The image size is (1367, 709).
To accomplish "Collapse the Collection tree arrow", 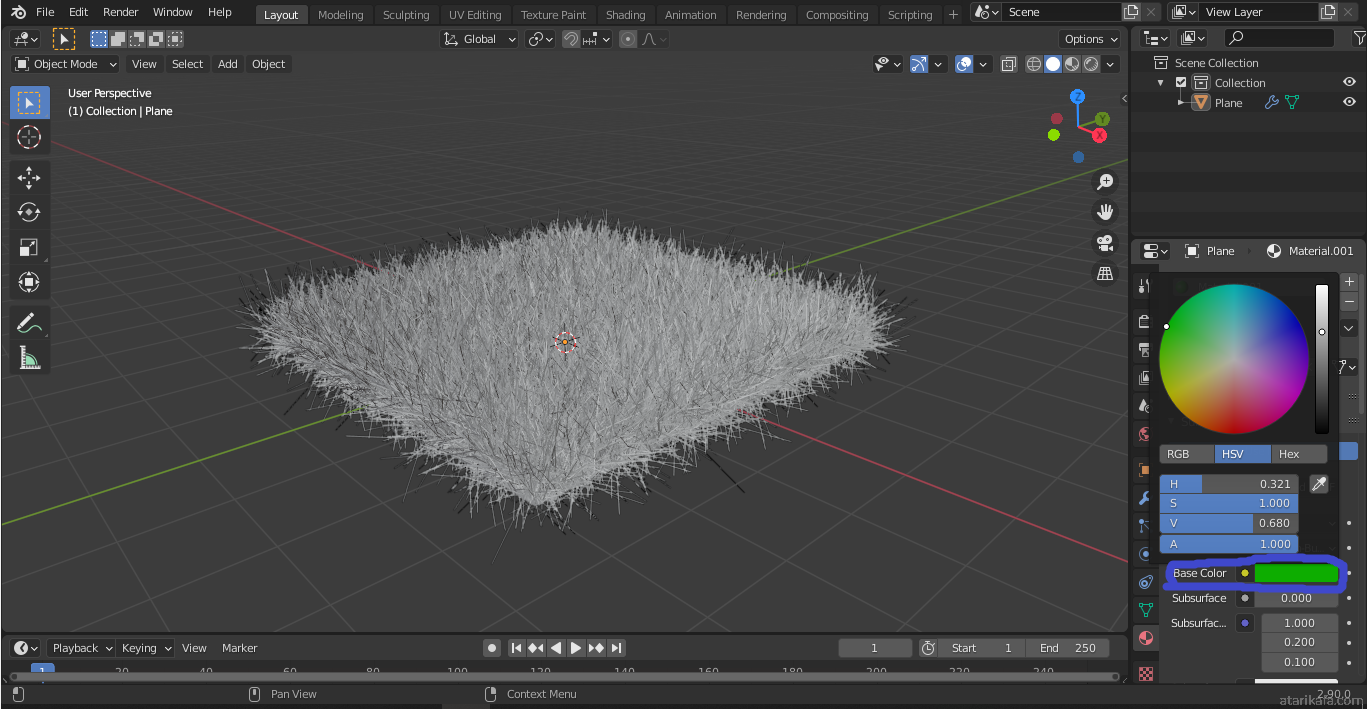I will [1161, 83].
